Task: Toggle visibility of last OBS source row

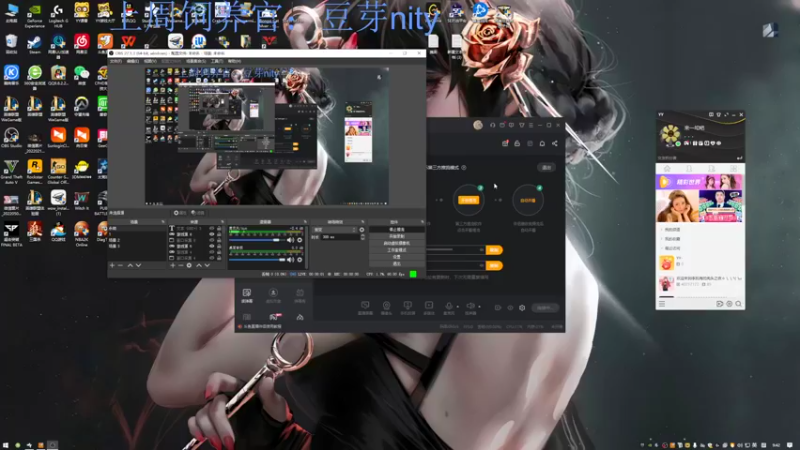Action: click(212, 258)
